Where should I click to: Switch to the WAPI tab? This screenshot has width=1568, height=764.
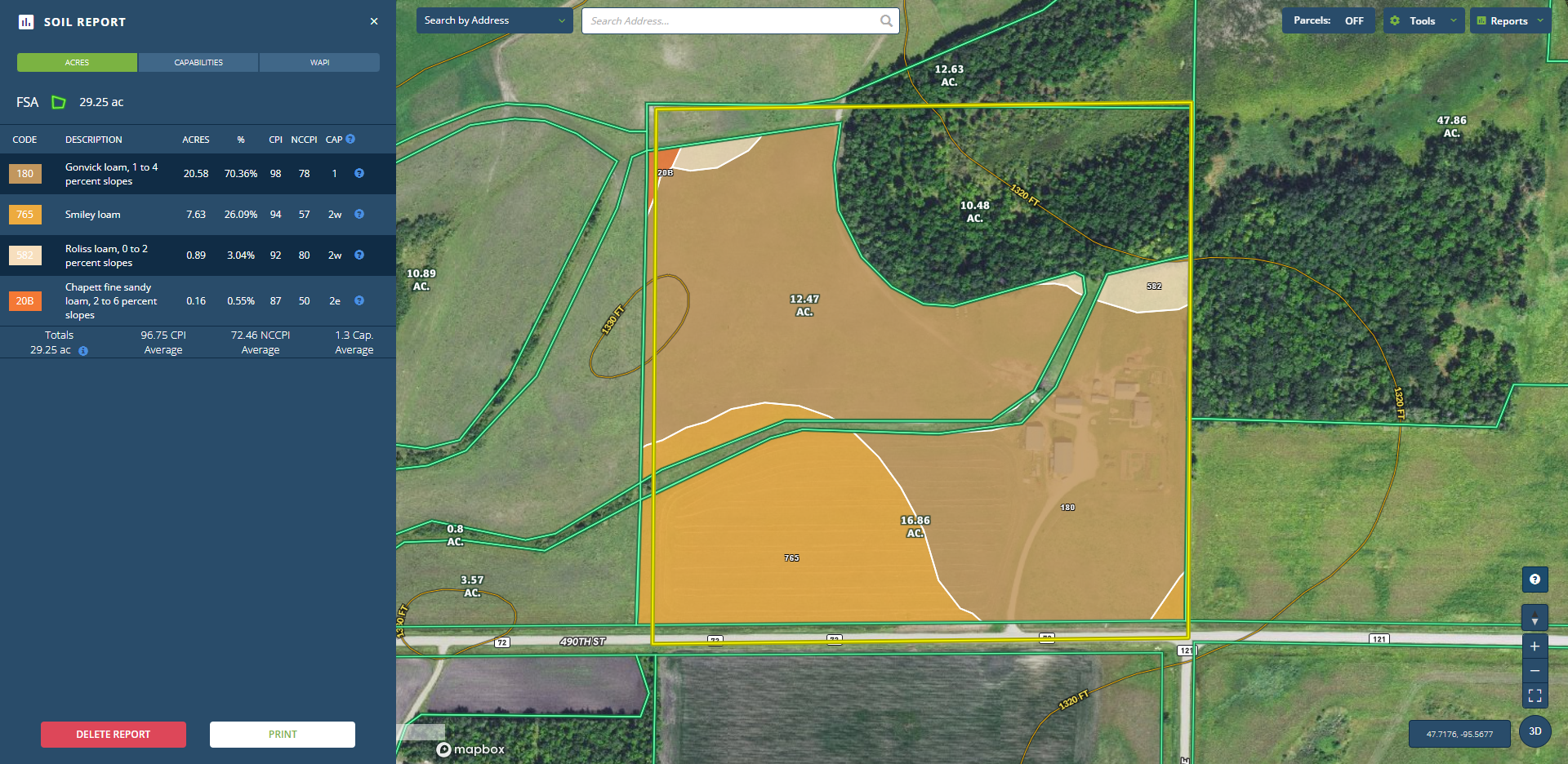tap(319, 63)
